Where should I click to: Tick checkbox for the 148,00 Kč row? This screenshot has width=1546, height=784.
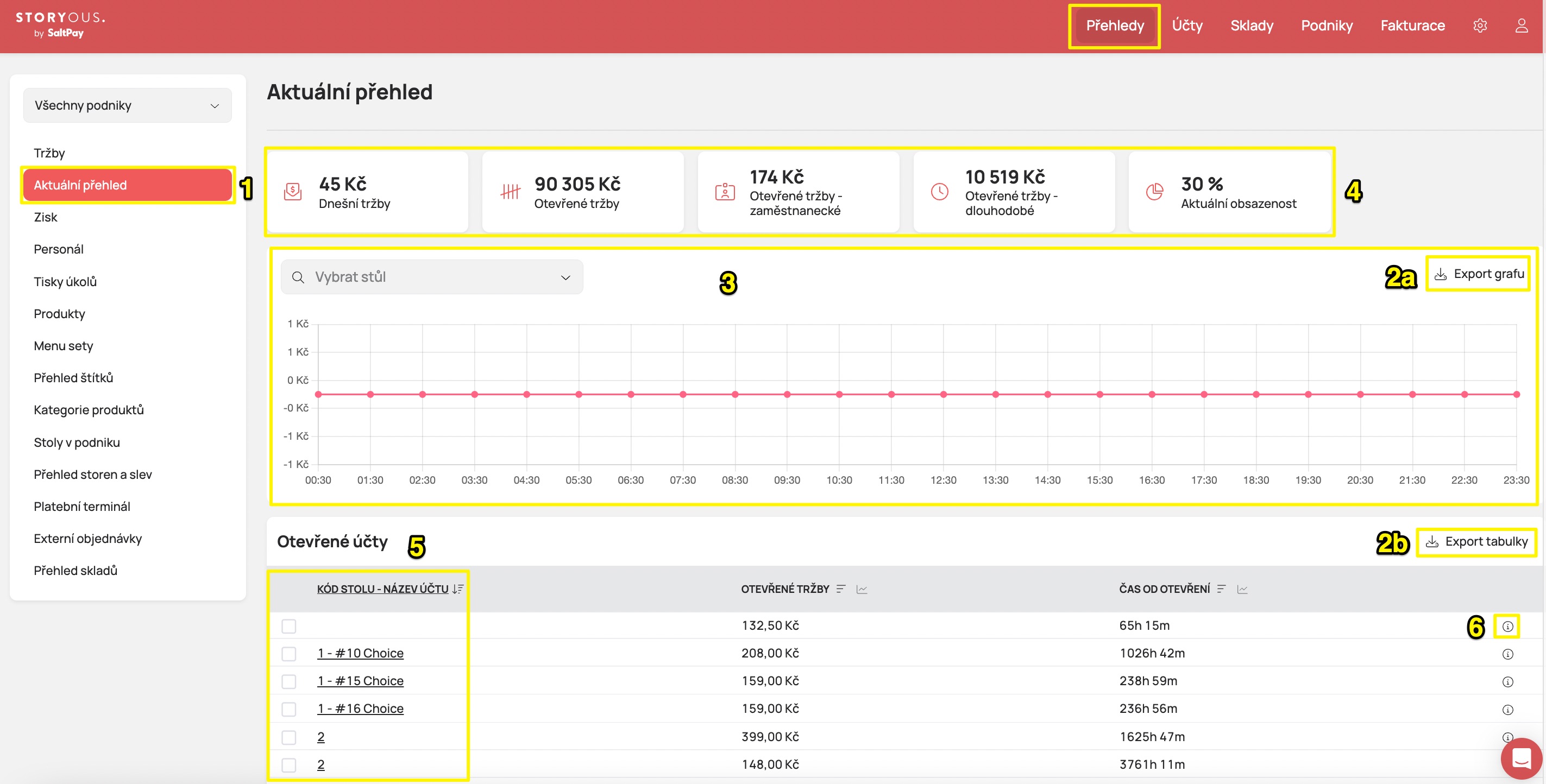[x=288, y=765]
